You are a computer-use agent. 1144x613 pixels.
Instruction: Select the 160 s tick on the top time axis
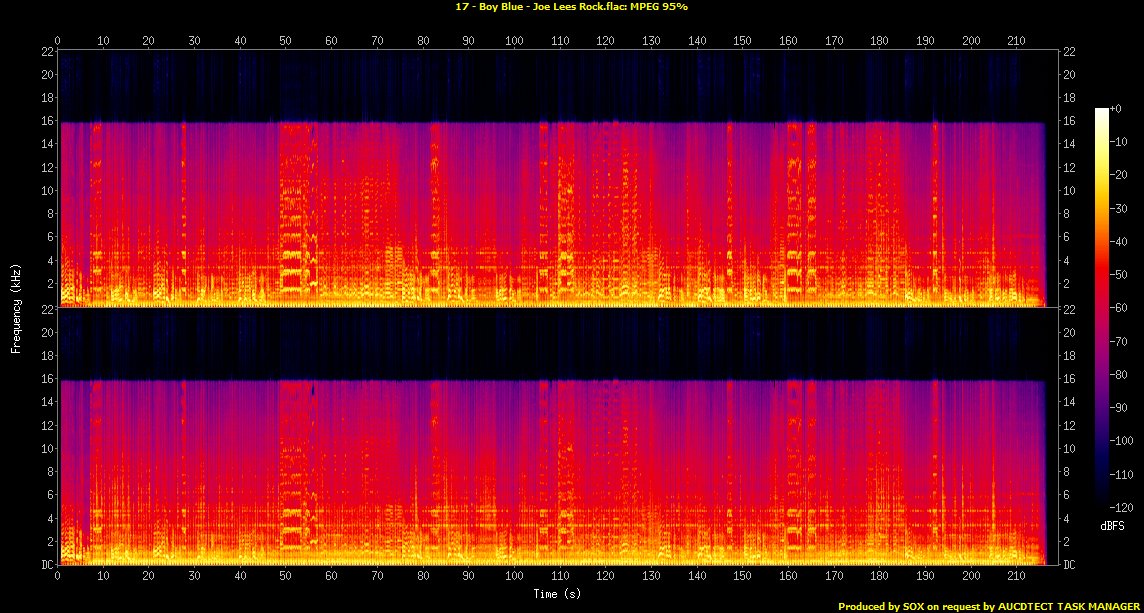(788, 41)
